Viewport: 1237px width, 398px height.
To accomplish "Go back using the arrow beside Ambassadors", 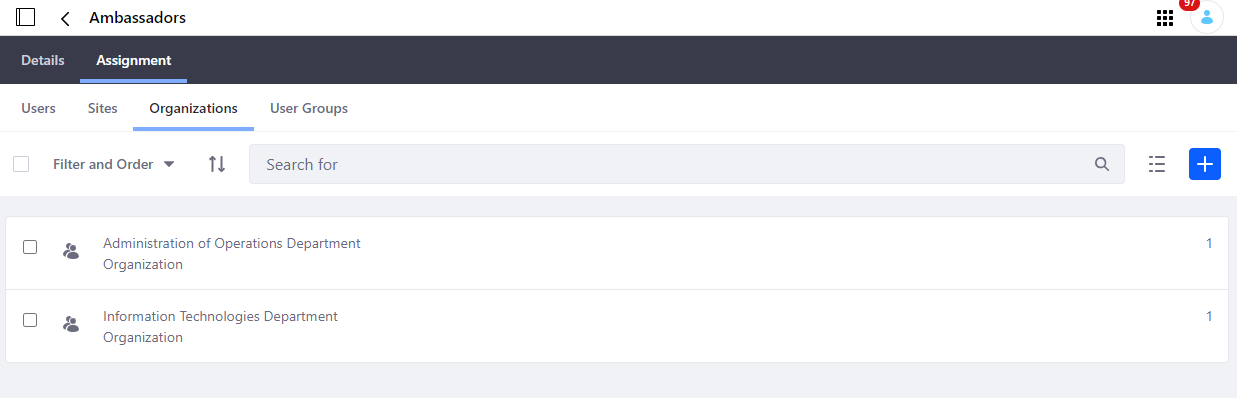I will pos(65,18).
